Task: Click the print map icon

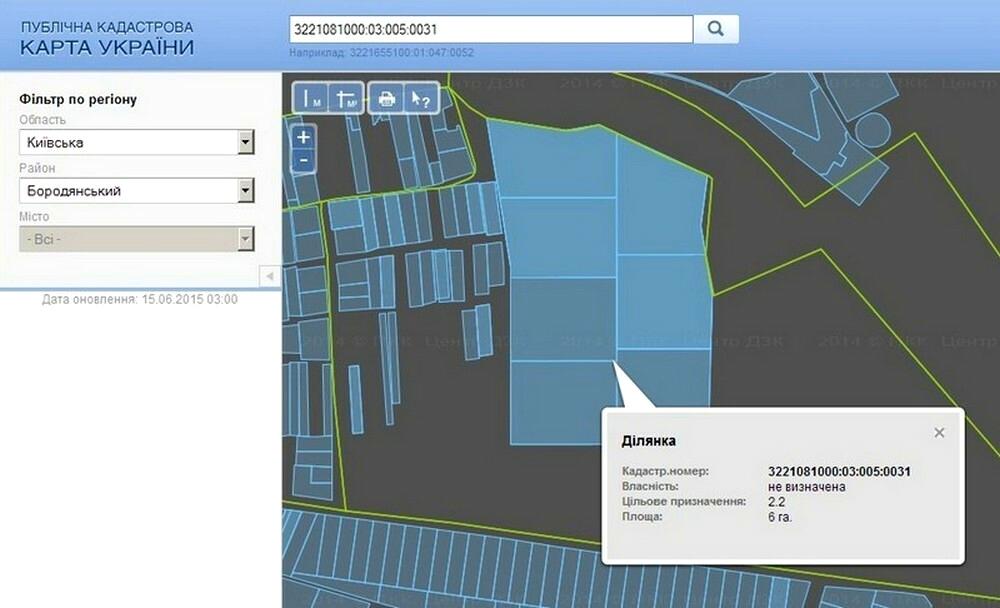Action: 386,98
